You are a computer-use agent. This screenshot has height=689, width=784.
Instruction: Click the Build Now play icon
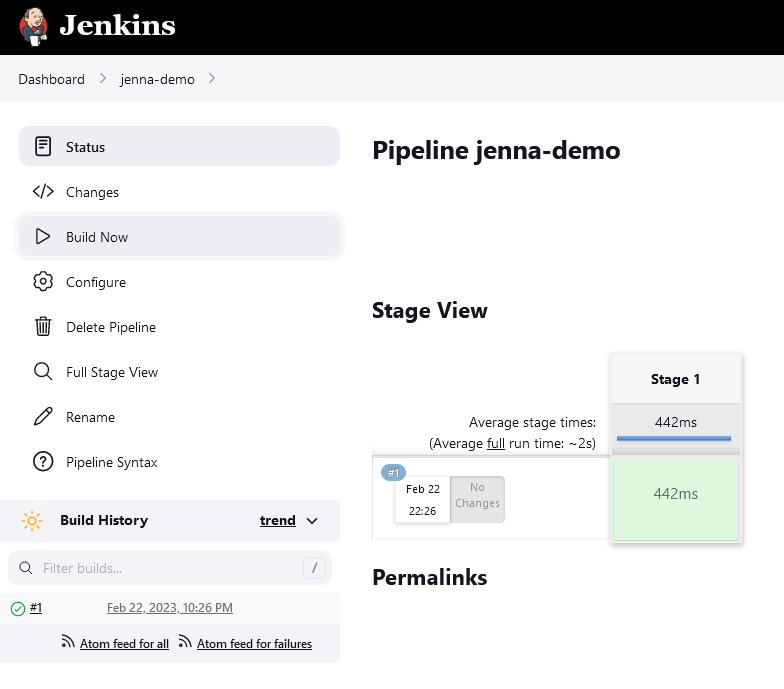pos(43,236)
